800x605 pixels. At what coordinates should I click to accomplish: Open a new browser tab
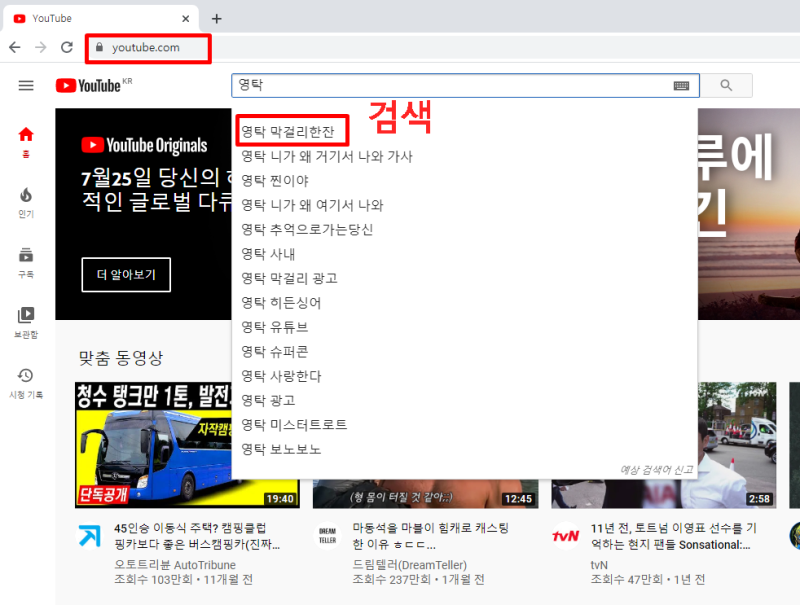[217, 19]
